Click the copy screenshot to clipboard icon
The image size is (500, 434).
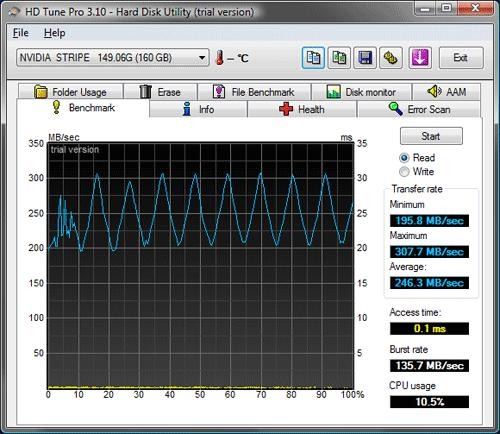point(339,58)
